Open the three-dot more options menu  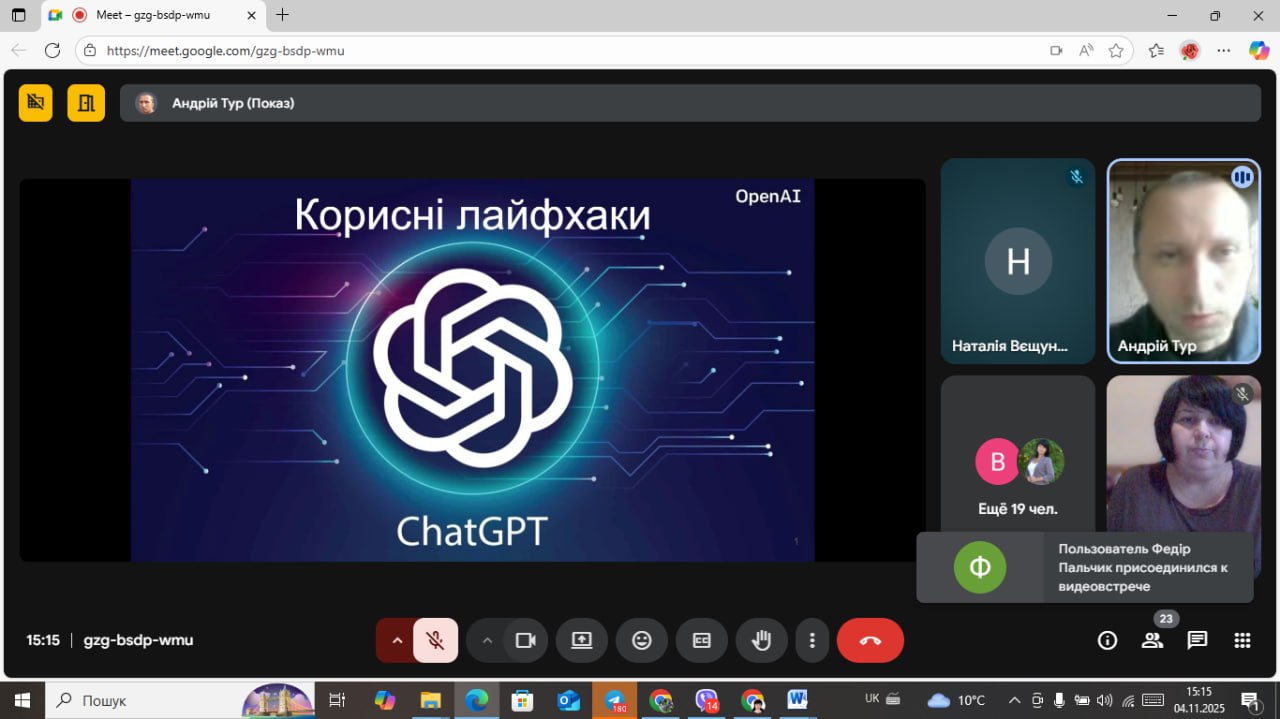813,640
